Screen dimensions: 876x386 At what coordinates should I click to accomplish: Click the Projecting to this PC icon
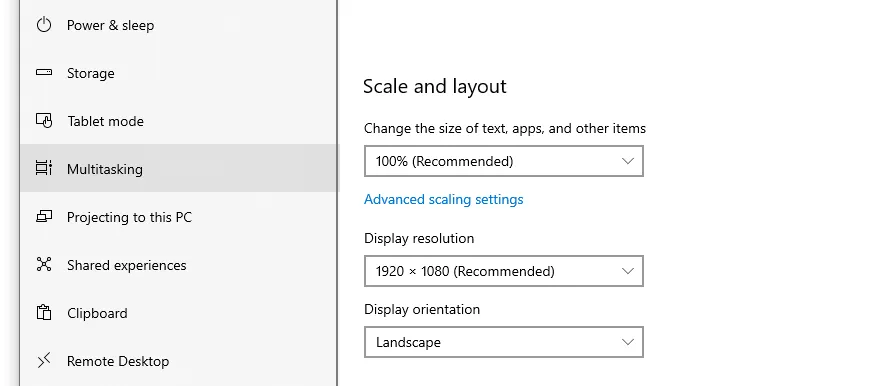[44, 216]
